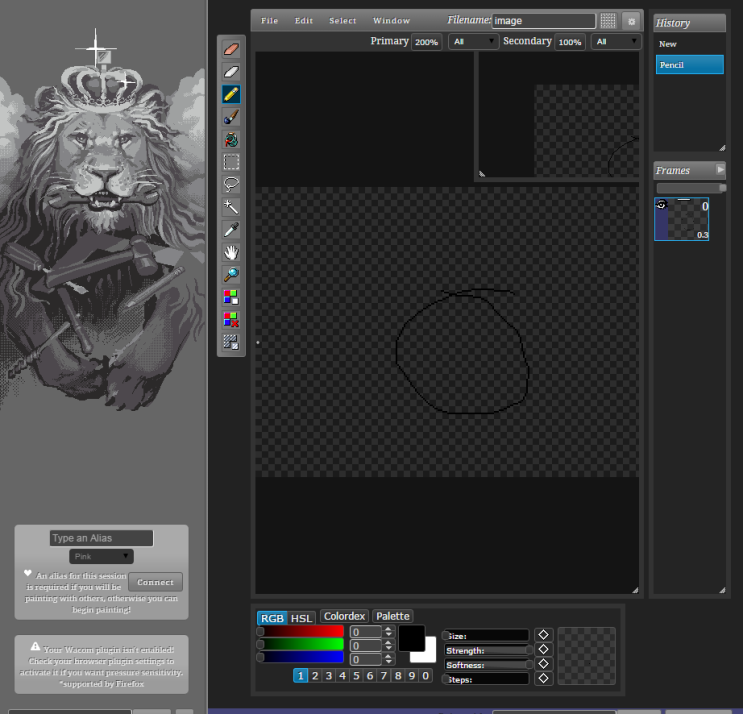This screenshot has height=714, width=743.
Task: Select the rectangular Marquee tool
Action: [x=231, y=162]
